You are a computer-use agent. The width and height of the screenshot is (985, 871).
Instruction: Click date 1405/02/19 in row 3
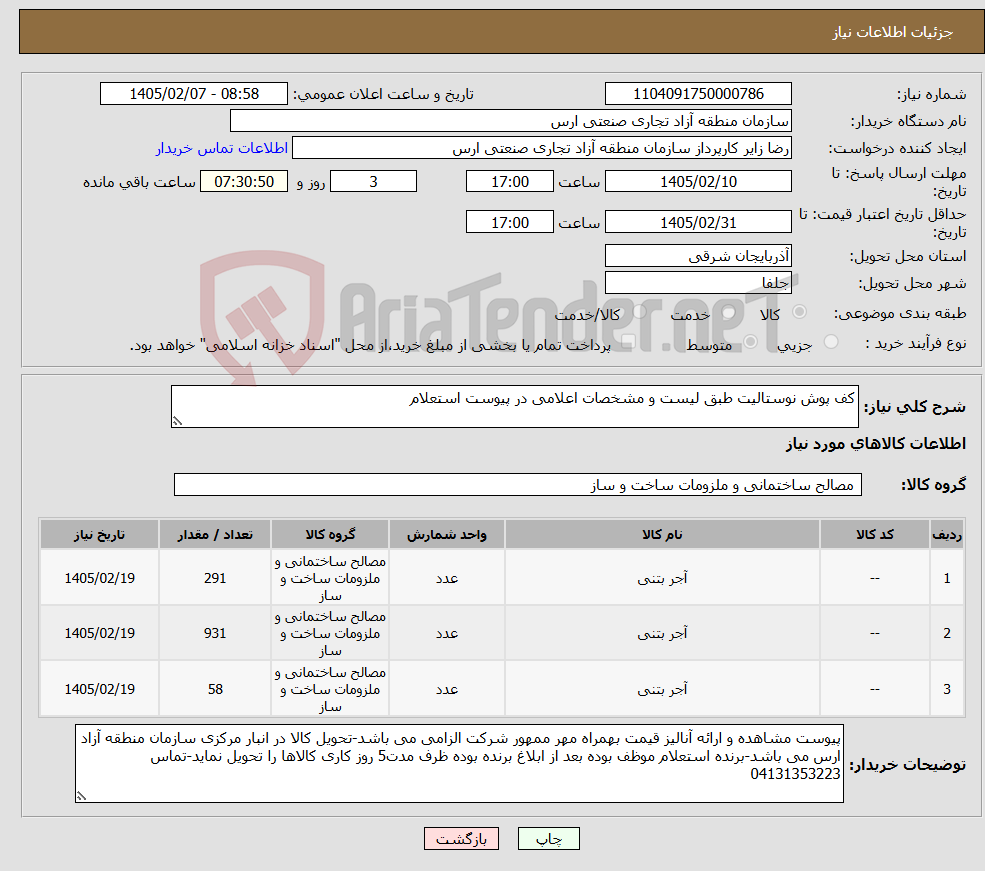click(99, 689)
